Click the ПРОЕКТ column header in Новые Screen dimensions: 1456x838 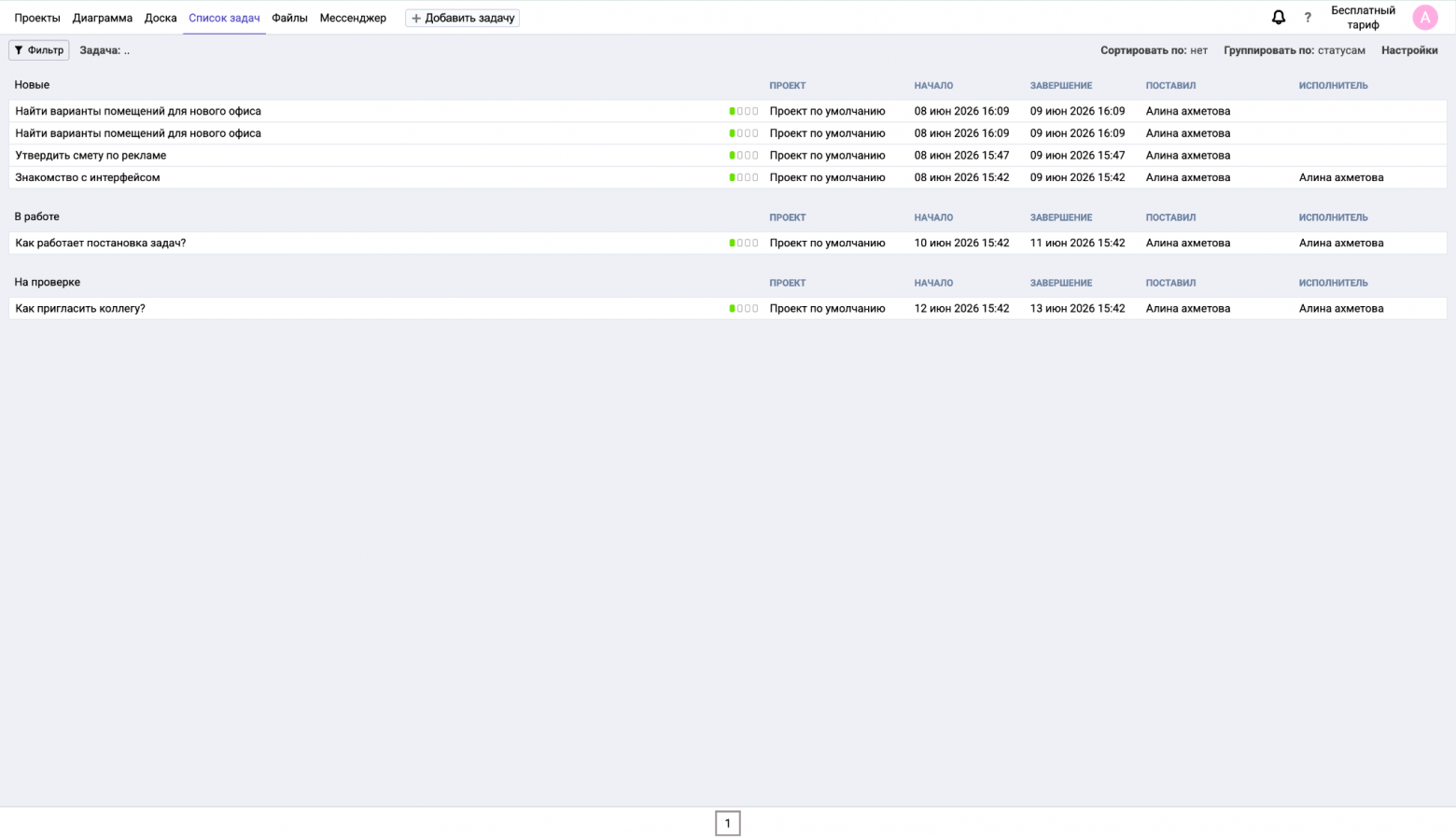tap(788, 86)
